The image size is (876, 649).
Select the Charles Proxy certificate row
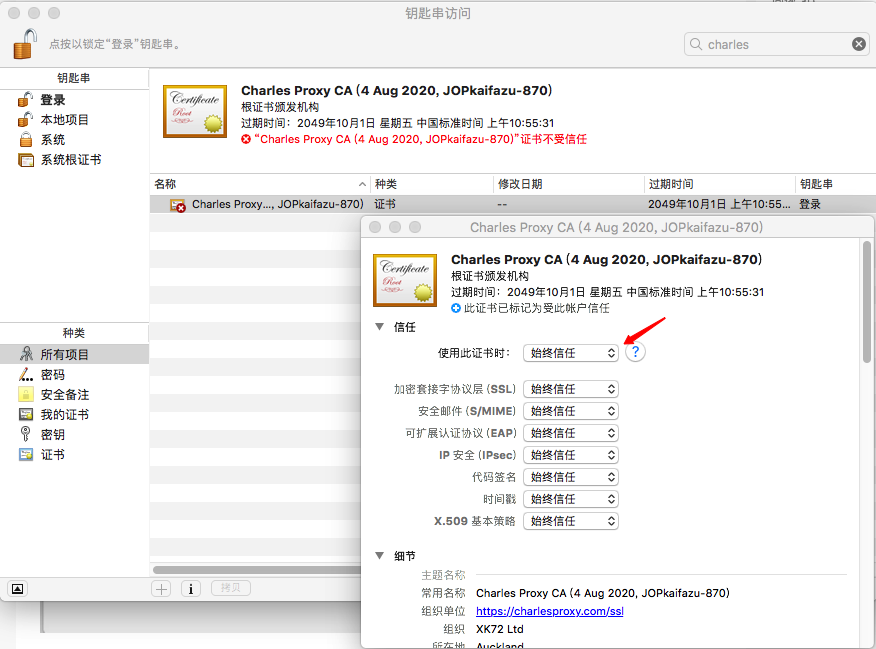coord(513,204)
